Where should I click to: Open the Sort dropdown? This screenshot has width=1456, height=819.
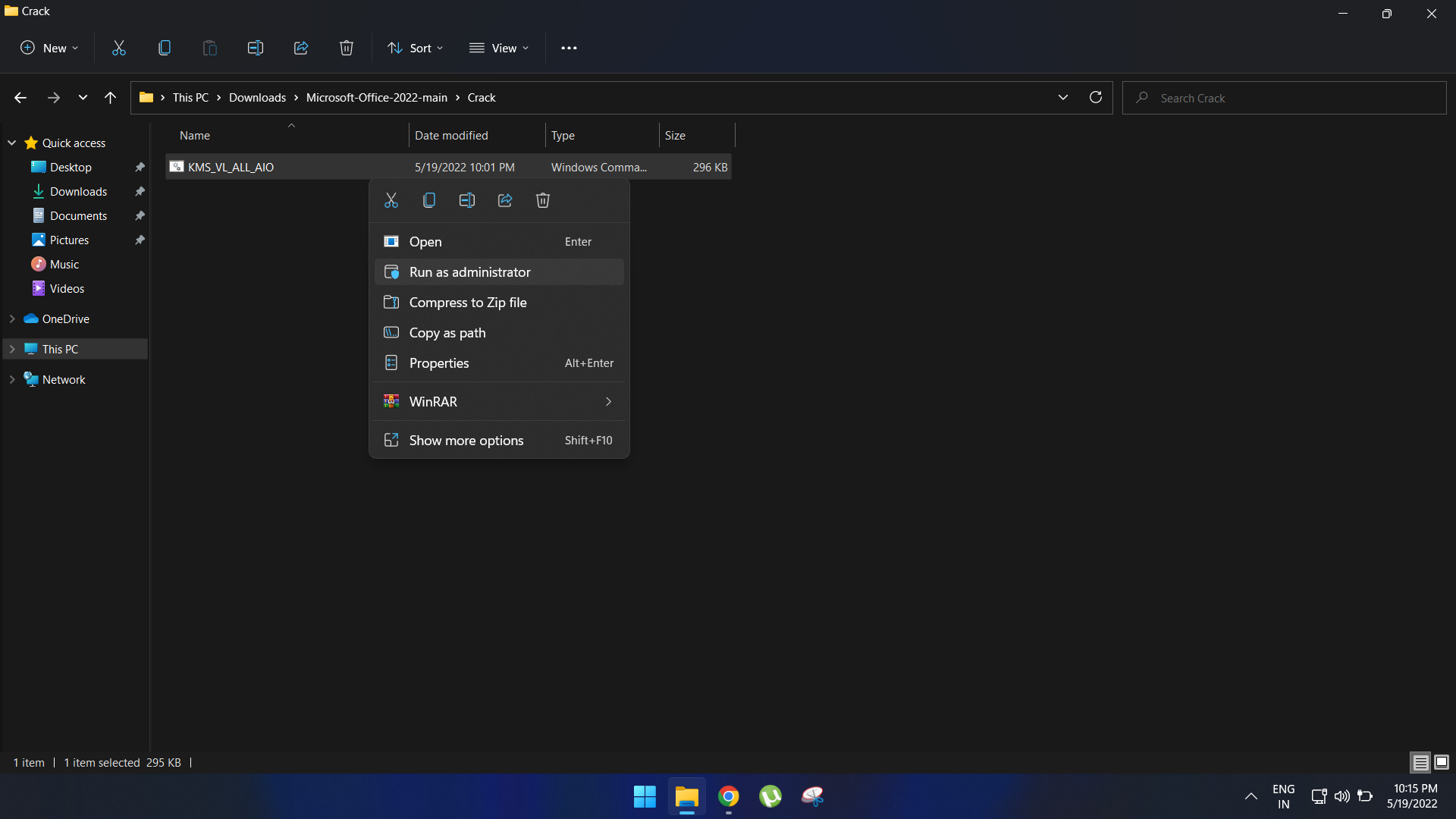coord(416,48)
